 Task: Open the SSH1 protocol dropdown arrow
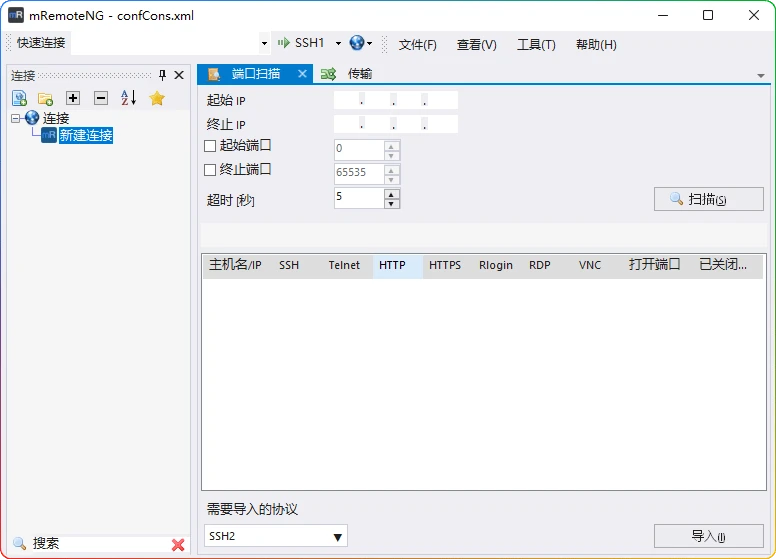339,44
